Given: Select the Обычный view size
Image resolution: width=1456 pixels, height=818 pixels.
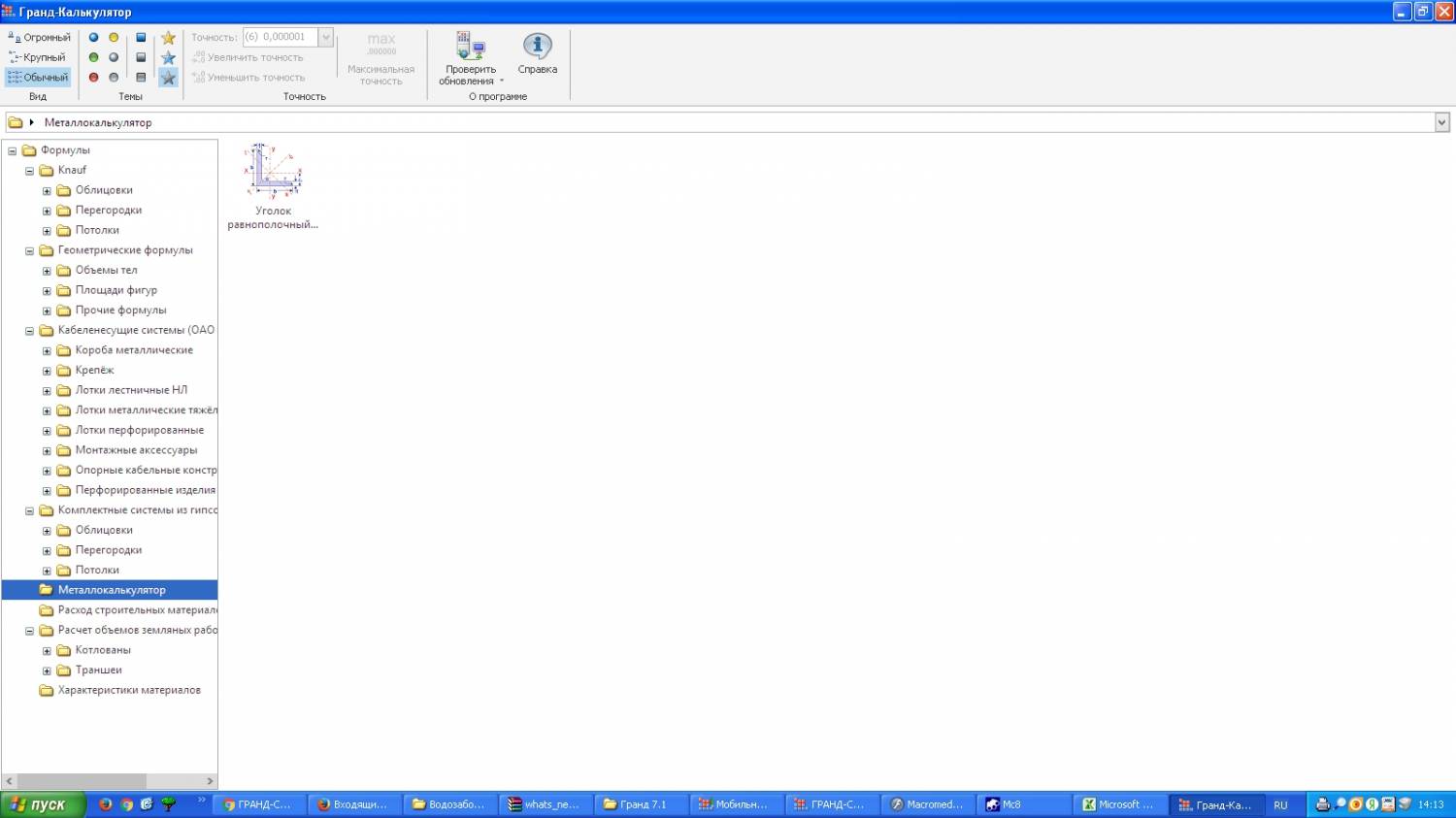Looking at the screenshot, I should [x=39, y=78].
